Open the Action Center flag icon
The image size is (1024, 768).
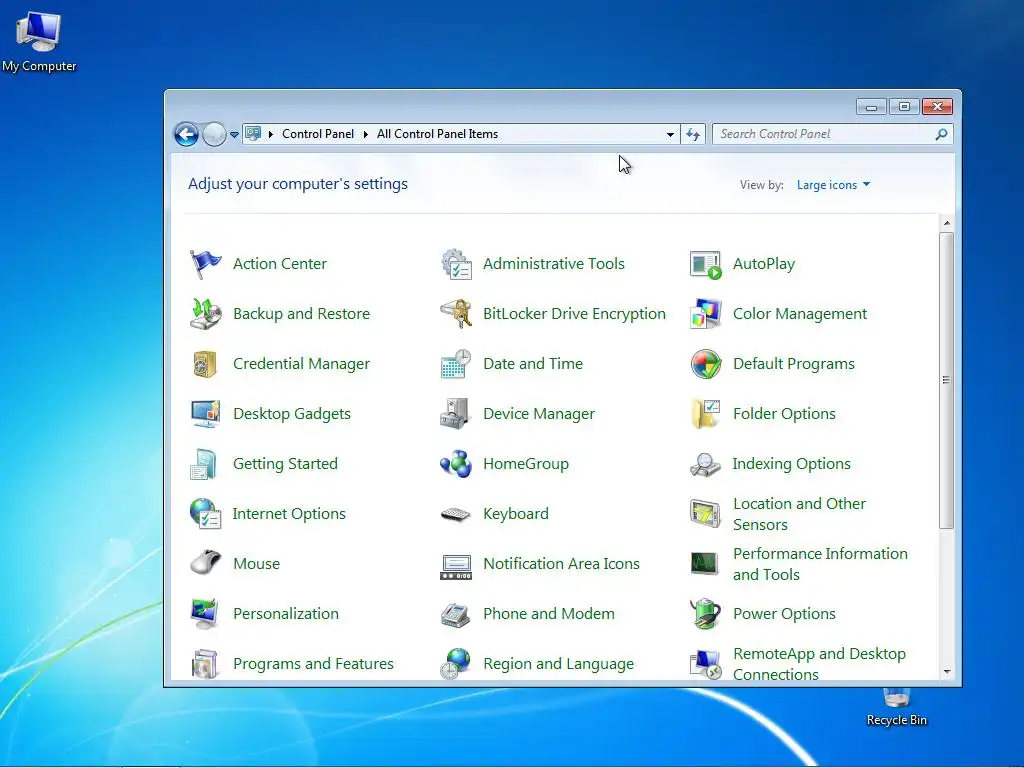point(205,264)
